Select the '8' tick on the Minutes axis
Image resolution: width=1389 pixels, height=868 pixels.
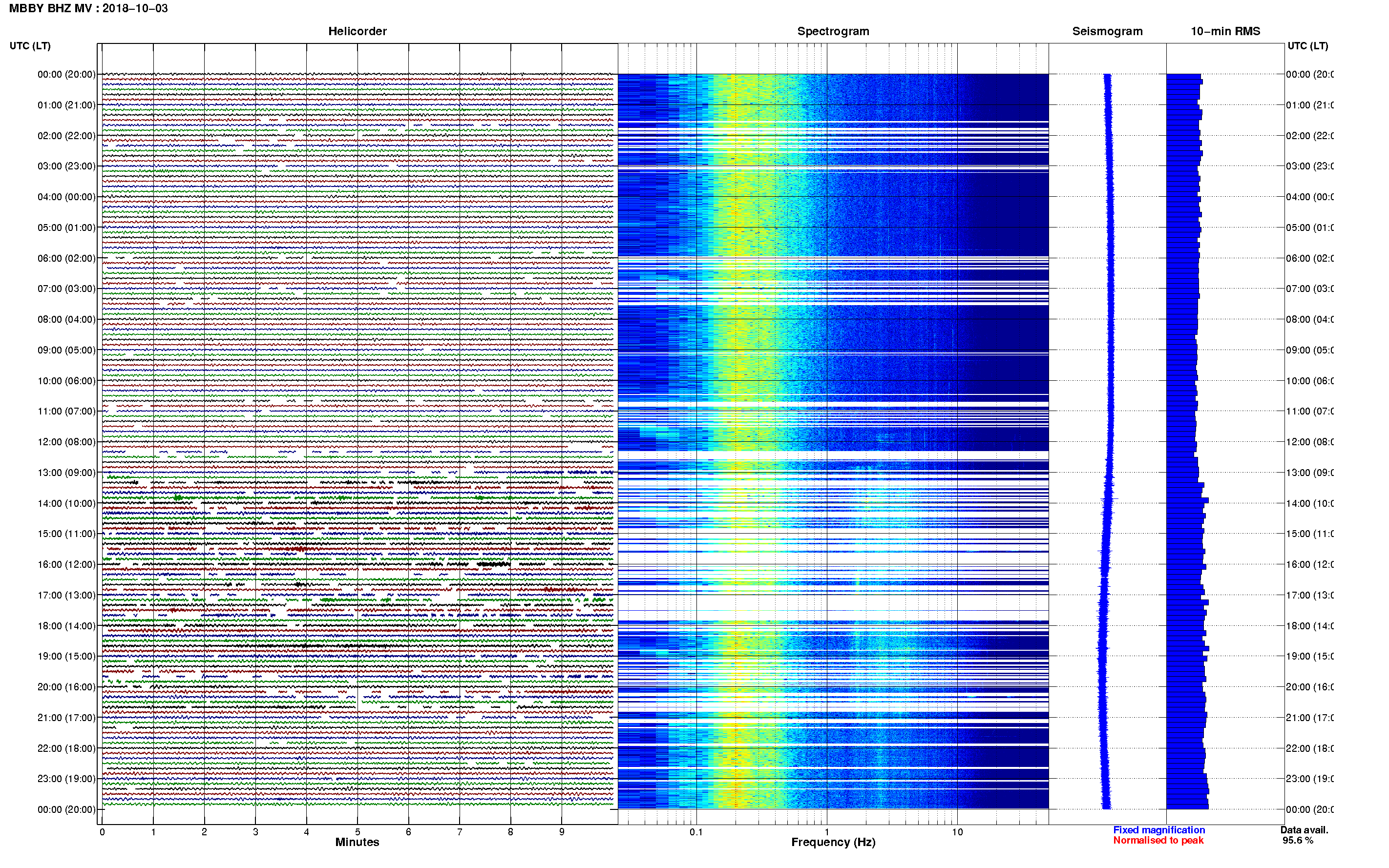510,832
